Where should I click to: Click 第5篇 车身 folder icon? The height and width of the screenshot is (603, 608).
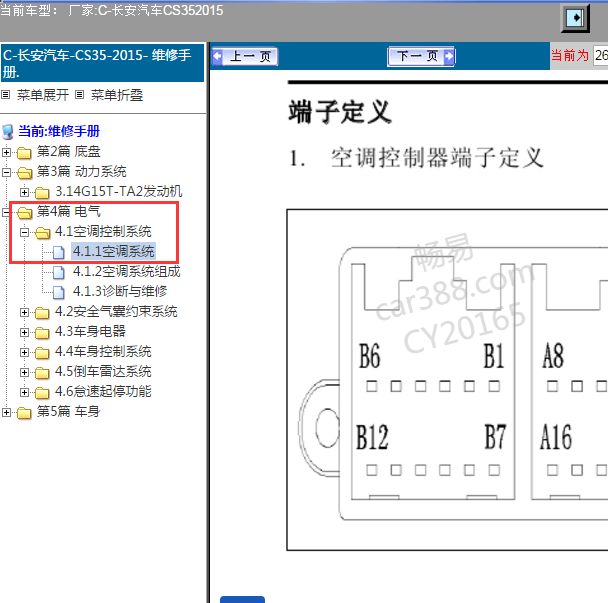[x=24, y=413]
